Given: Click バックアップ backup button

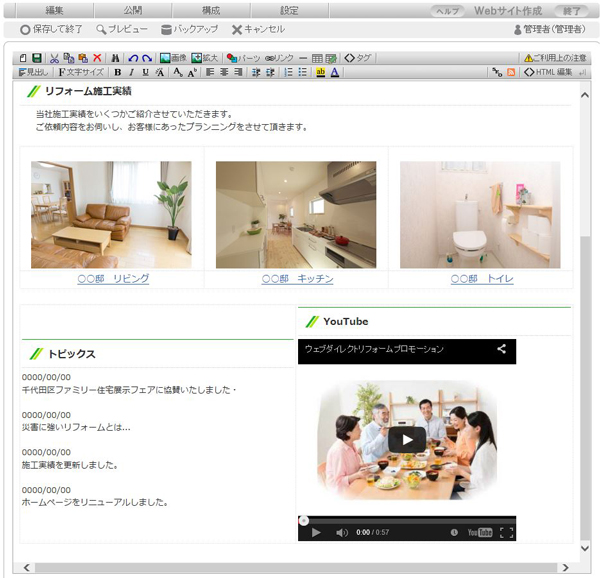Looking at the screenshot, I should (189, 29).
